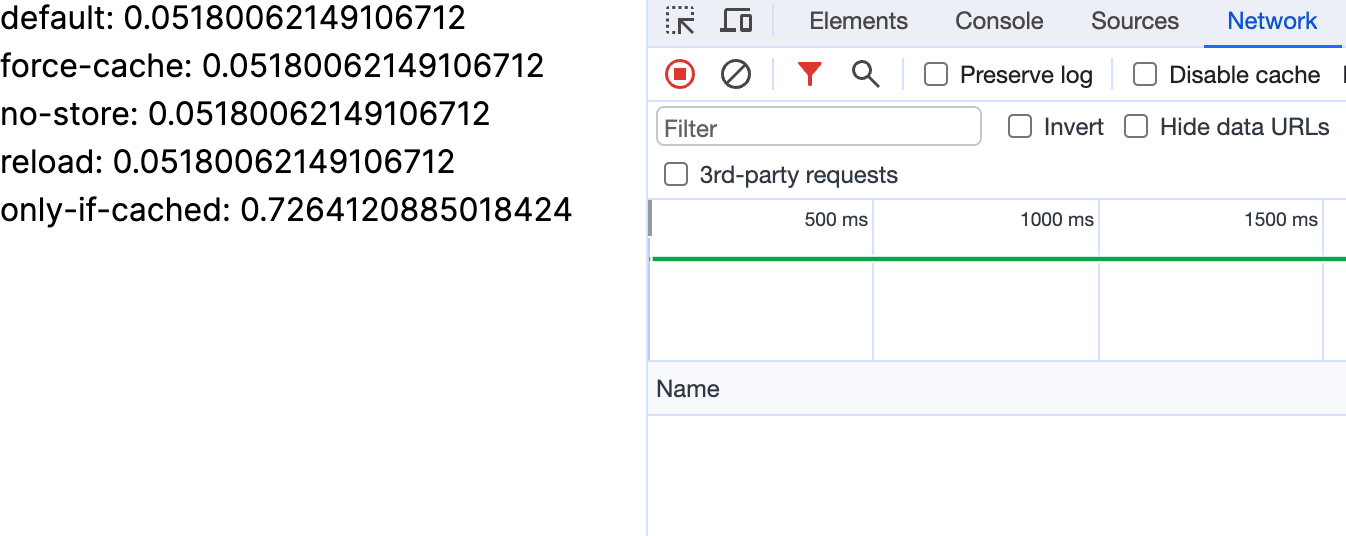Enable the Preserve log checkbox
This screenshot has height=536, width=1346.
936,75
